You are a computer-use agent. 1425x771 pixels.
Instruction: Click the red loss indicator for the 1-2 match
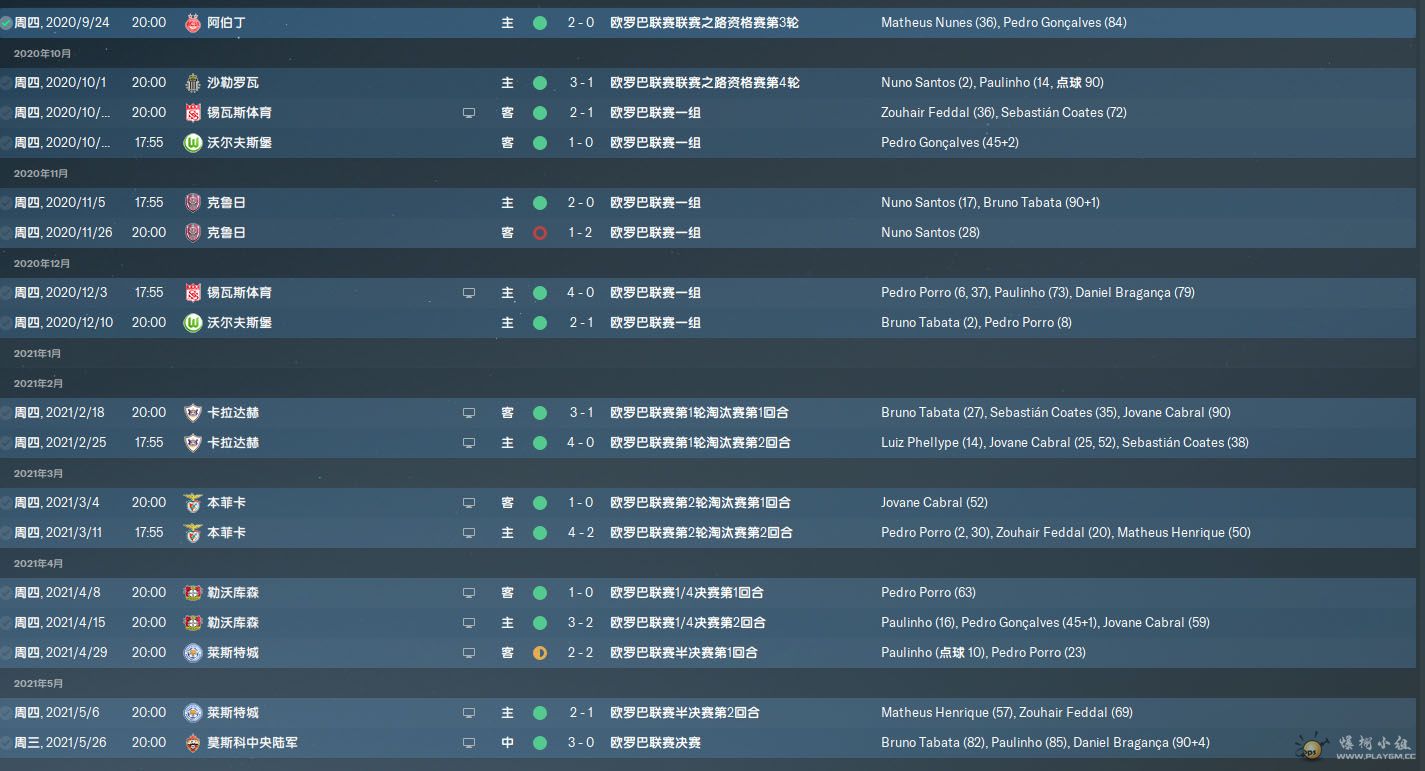tap(540, 233)
